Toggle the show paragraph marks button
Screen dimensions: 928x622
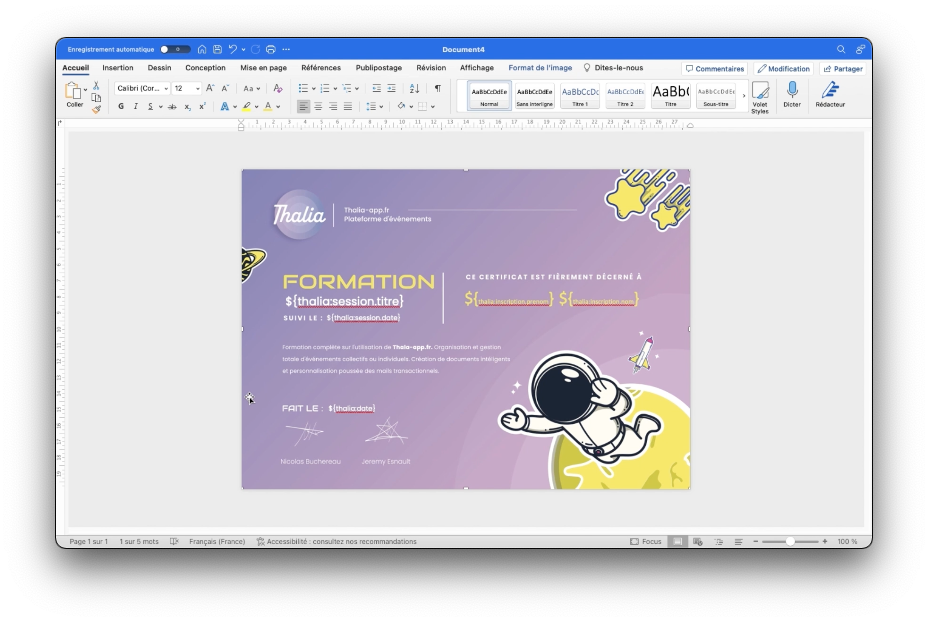click(x=437, y=88)
